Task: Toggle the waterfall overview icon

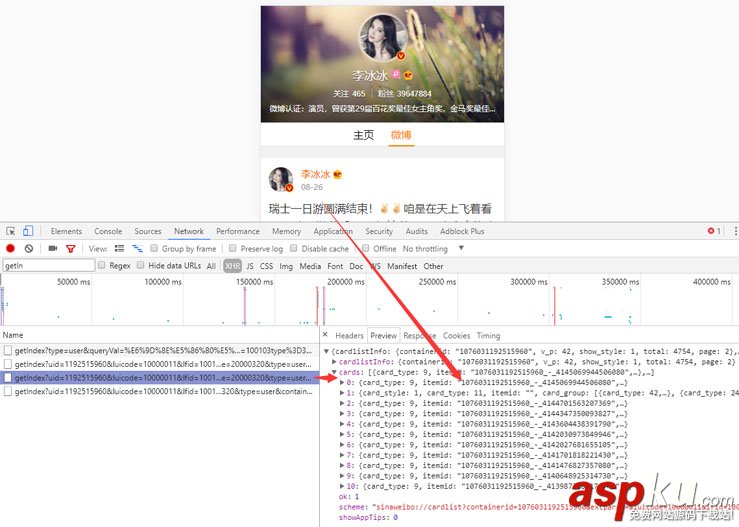Action: [x=137, y=248]
